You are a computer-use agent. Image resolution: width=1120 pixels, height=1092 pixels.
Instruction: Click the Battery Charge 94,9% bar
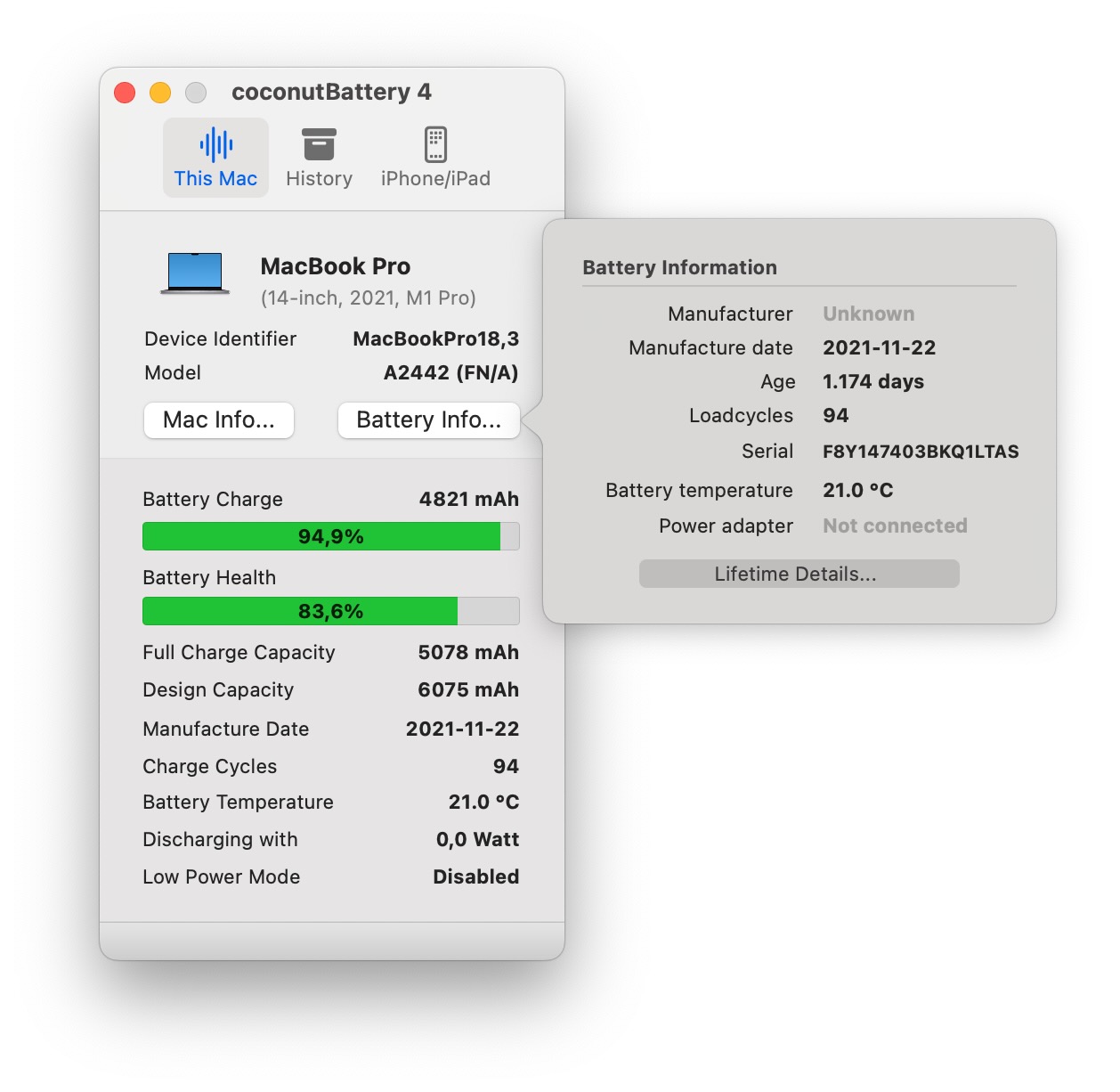330,536
